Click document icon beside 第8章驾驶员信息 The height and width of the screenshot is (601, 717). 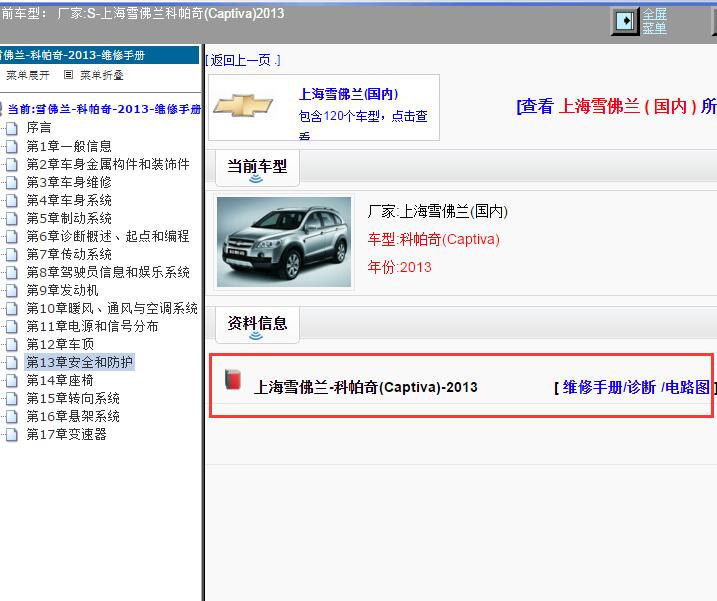(12, 273)
